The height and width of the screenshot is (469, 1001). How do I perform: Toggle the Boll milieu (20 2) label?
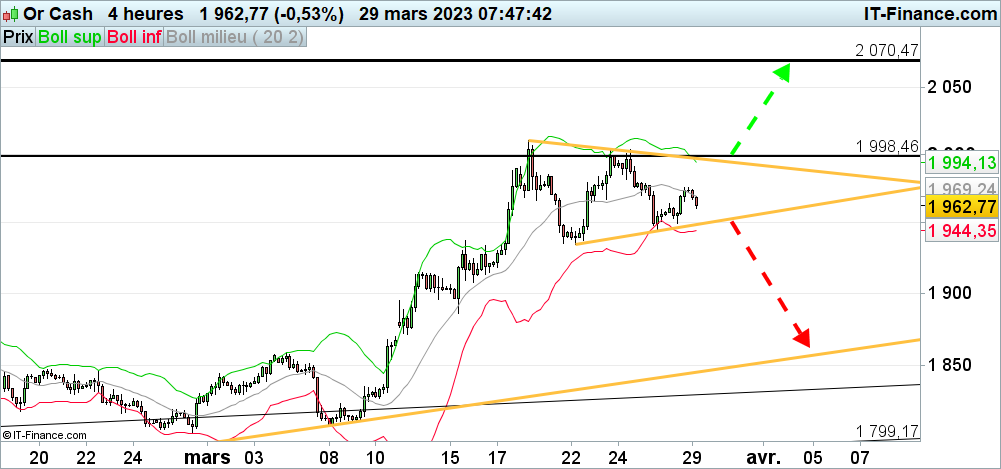[x=235, y=37]
